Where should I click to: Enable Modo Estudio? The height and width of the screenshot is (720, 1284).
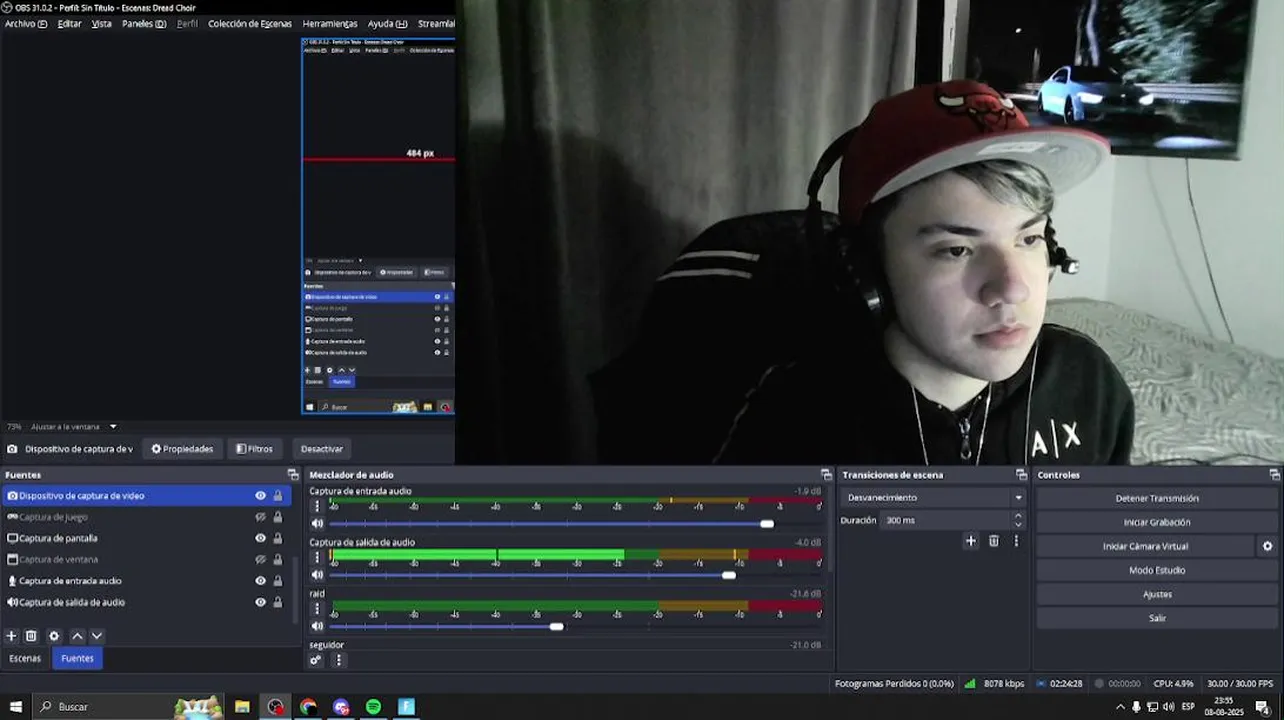[1157, 570]
